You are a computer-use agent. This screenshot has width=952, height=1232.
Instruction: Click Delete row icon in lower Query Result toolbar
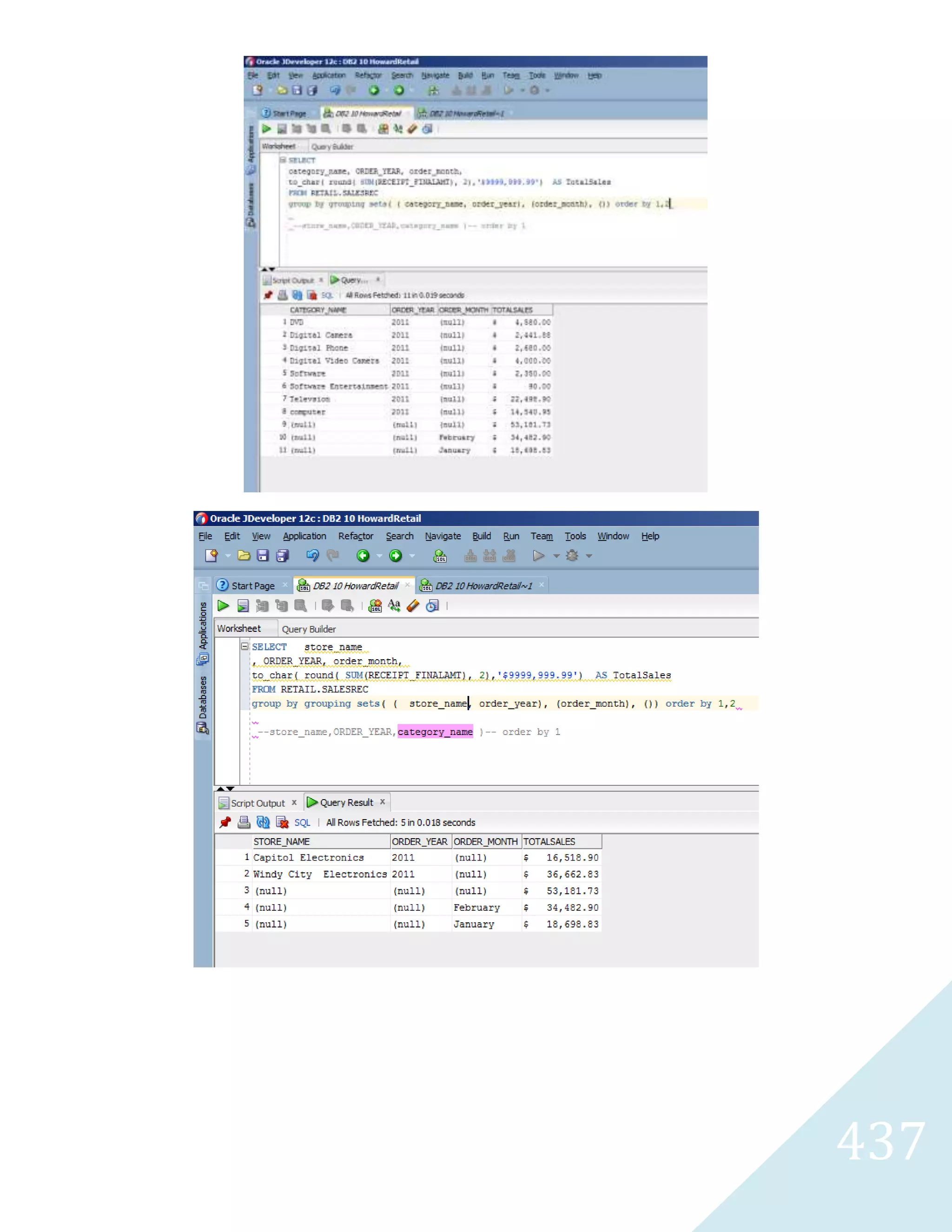coord(282,822)
